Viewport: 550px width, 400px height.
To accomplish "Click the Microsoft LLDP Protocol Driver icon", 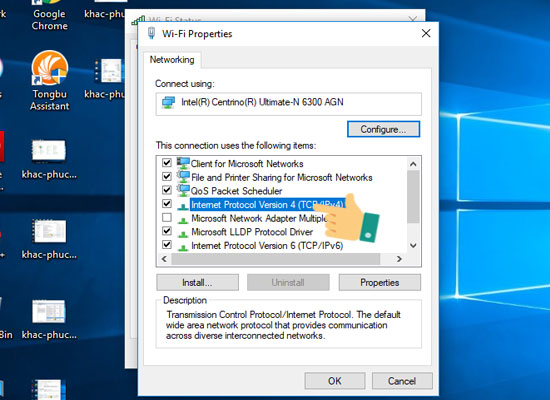I will 183,234.
